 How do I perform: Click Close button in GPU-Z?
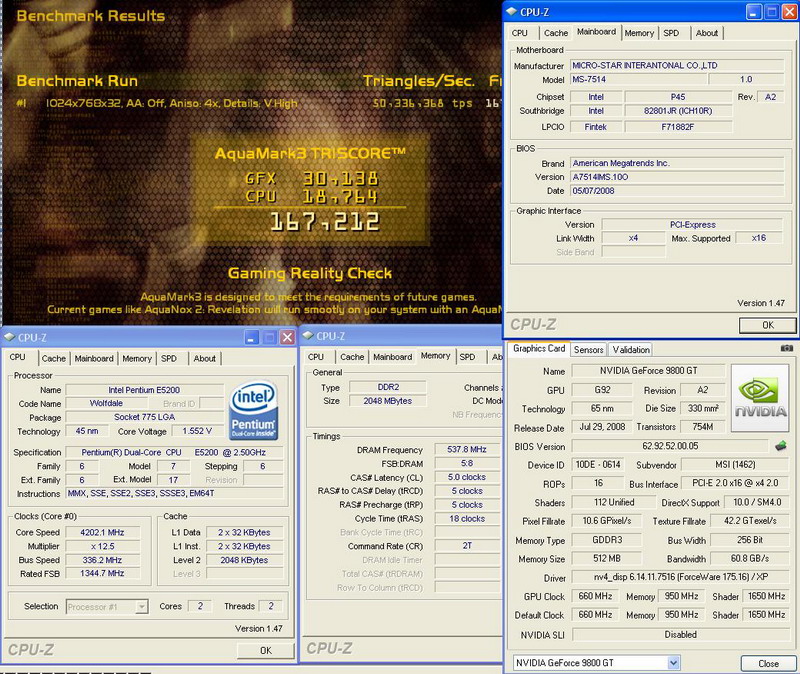tap(768, 663)
